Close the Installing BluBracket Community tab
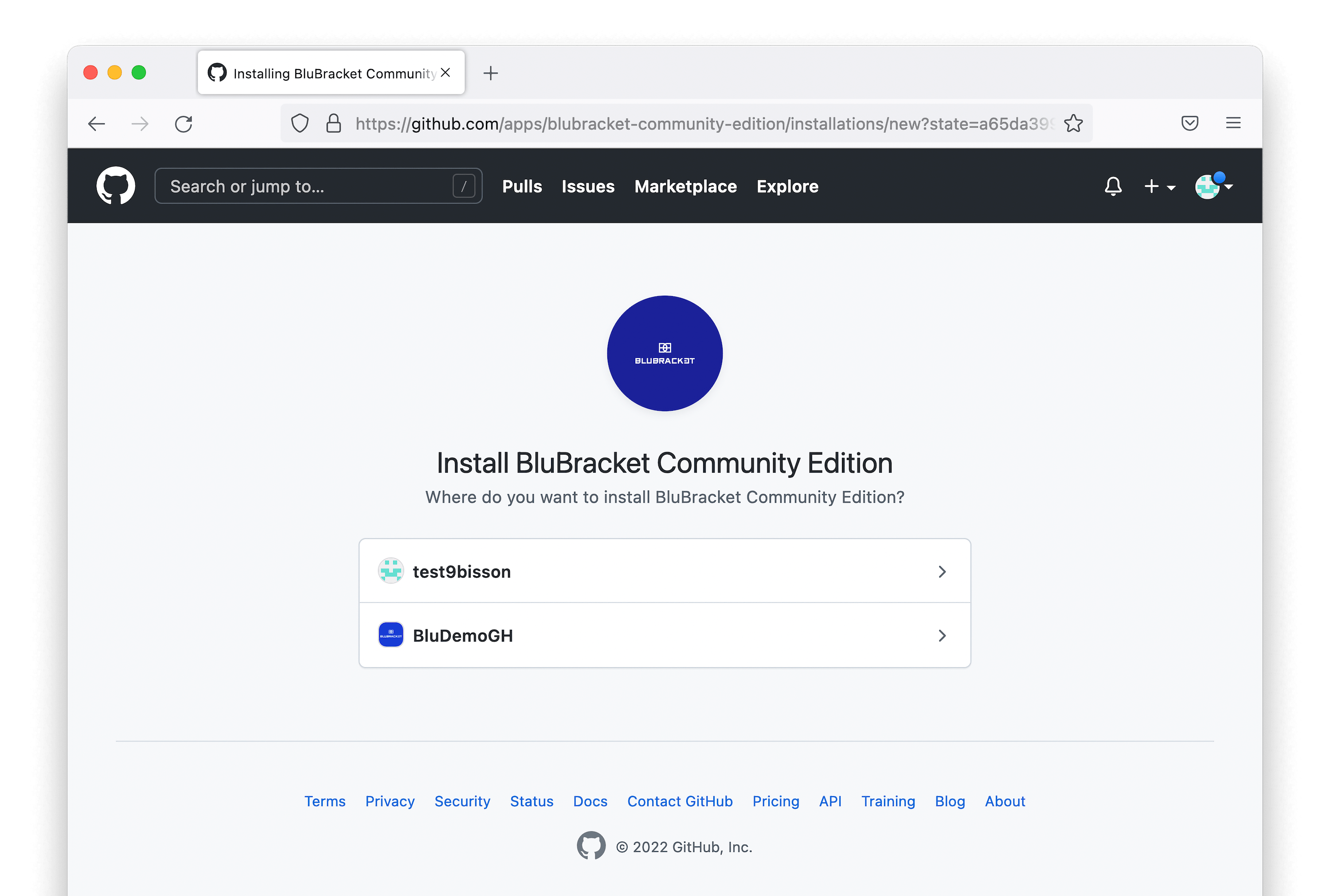Image resolution: width=1330 pixels, height=896 pixels. click(446, 73)
